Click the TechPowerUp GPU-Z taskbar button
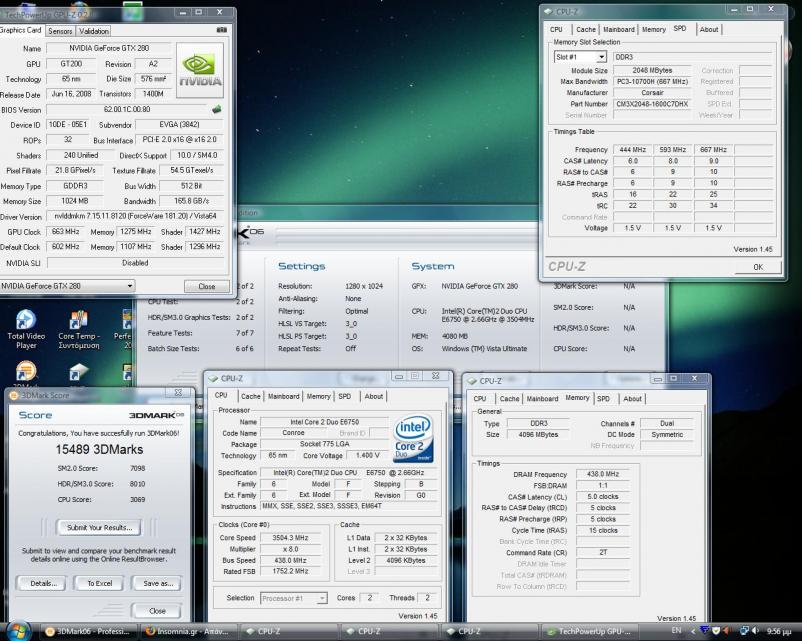This screenshot has height=641, width=802. 590,631
